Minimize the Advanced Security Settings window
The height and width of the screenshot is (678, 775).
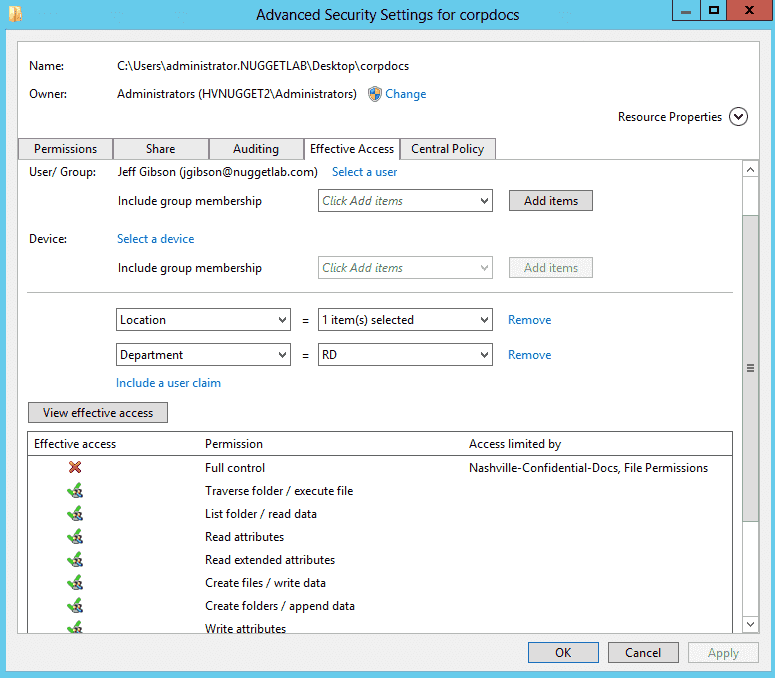coord(686,10)
